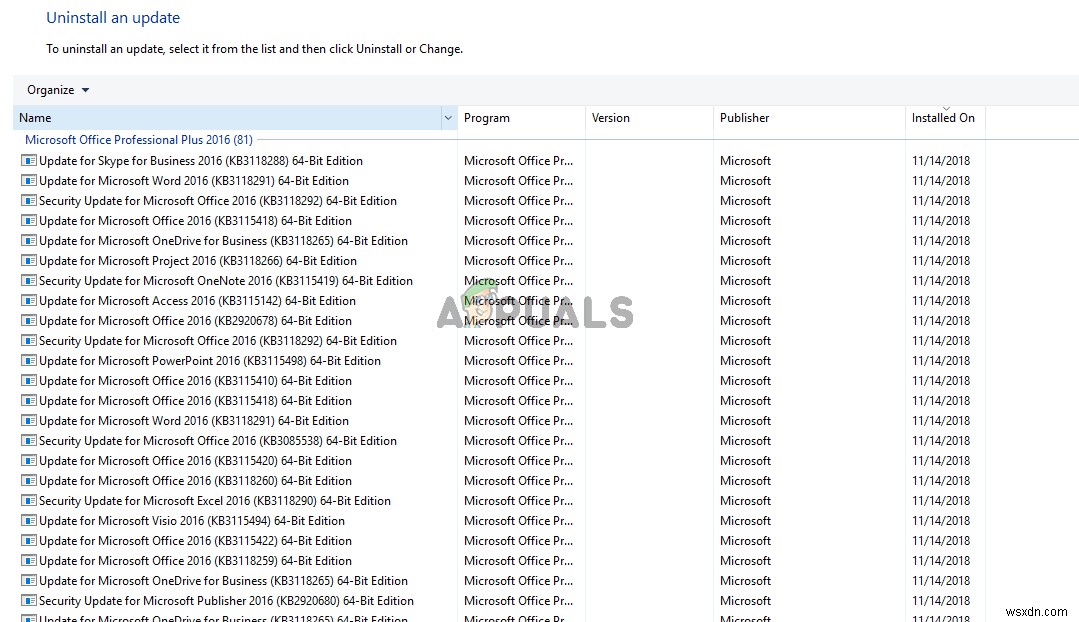Click the icon of Office 2016 KB2920678 update
The image size is (1079, 622).
tap(28, 321)
